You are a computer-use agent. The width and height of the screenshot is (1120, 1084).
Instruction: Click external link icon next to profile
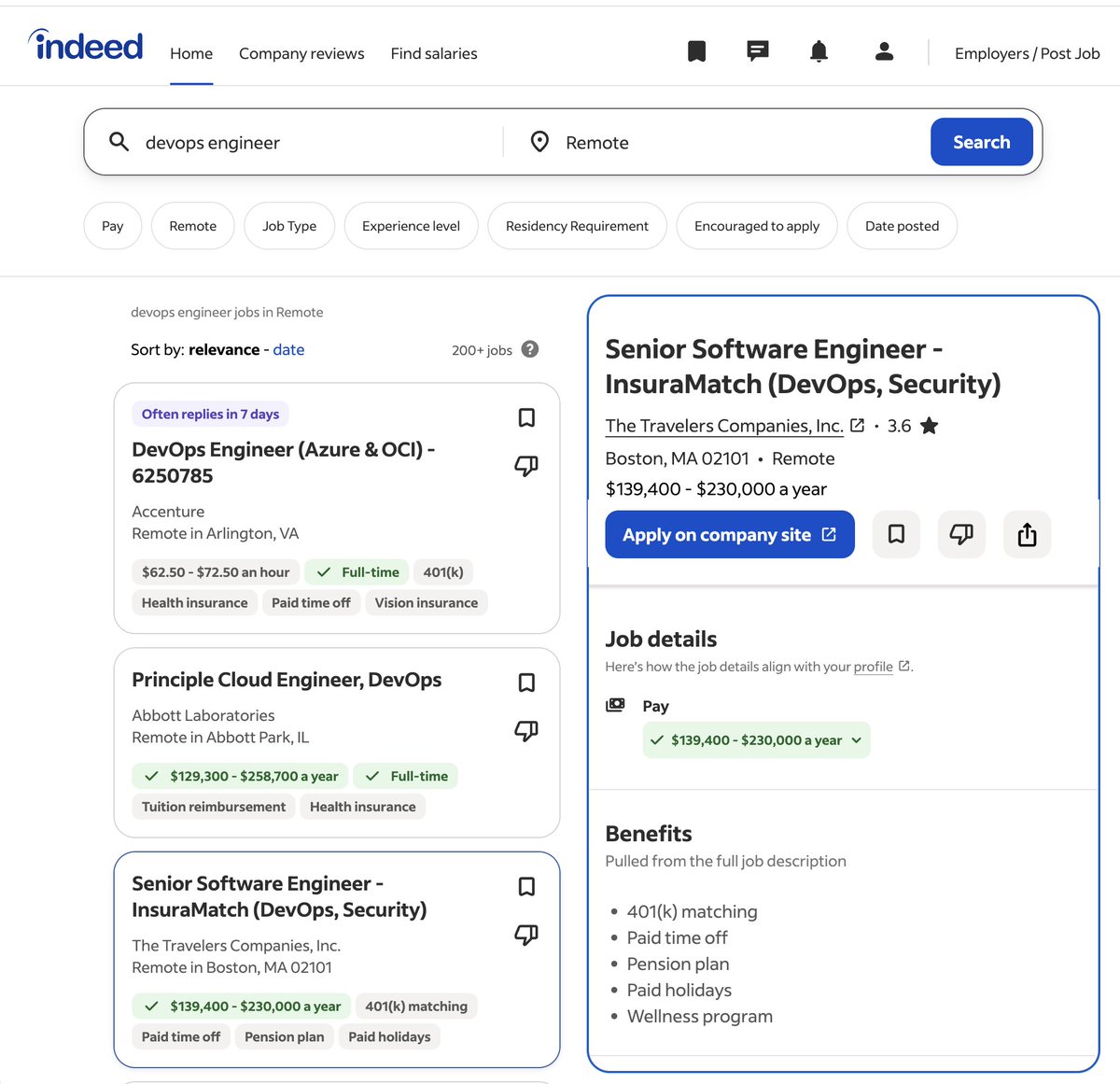click(x=903, y=666)
